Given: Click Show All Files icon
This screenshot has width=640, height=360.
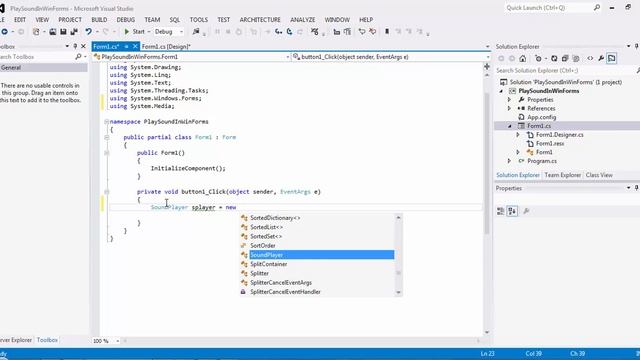Looking at the screenshot, I should click(x=576, y=58).
